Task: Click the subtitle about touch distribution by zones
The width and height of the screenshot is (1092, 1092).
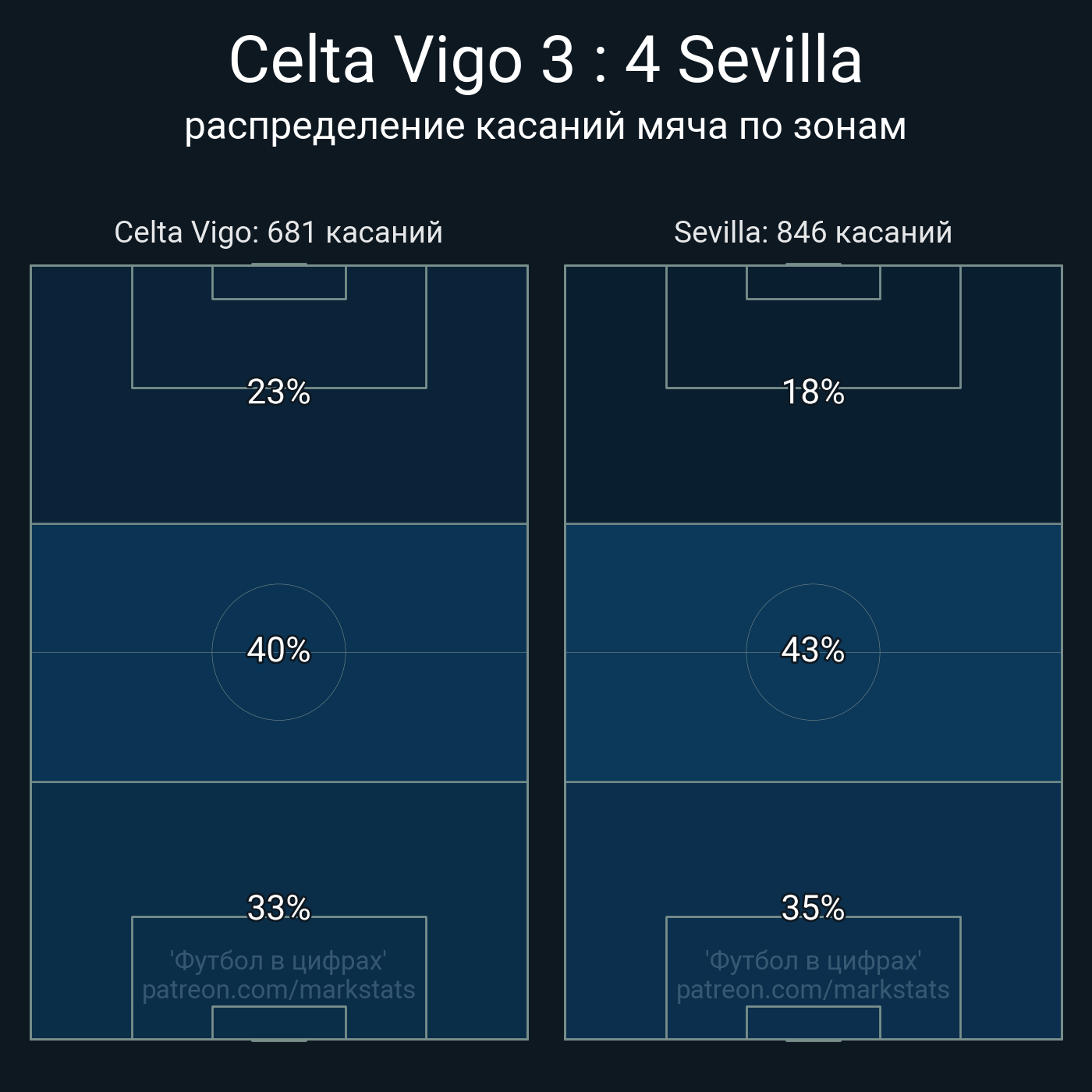Action: point(545,126)
